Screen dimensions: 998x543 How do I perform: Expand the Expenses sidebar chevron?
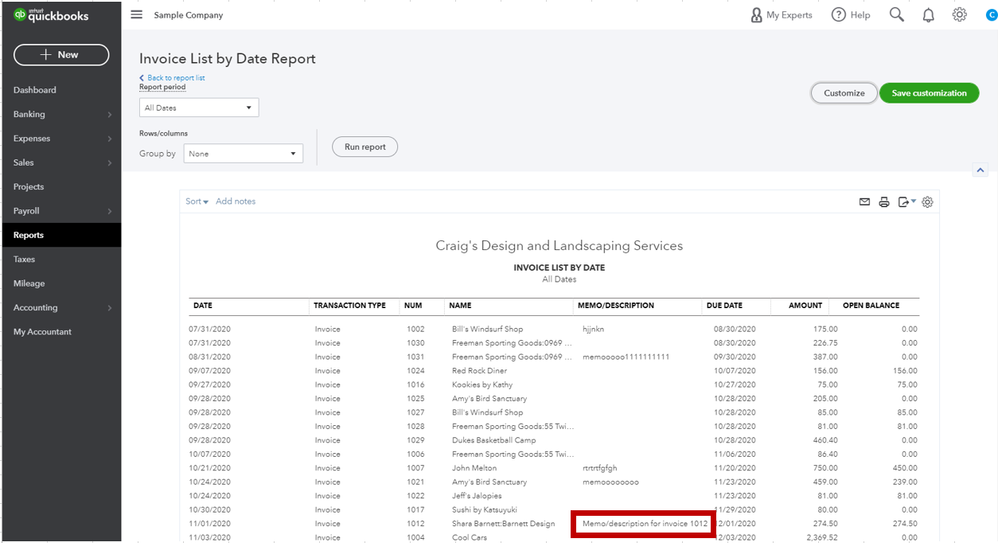pos(109,139)
